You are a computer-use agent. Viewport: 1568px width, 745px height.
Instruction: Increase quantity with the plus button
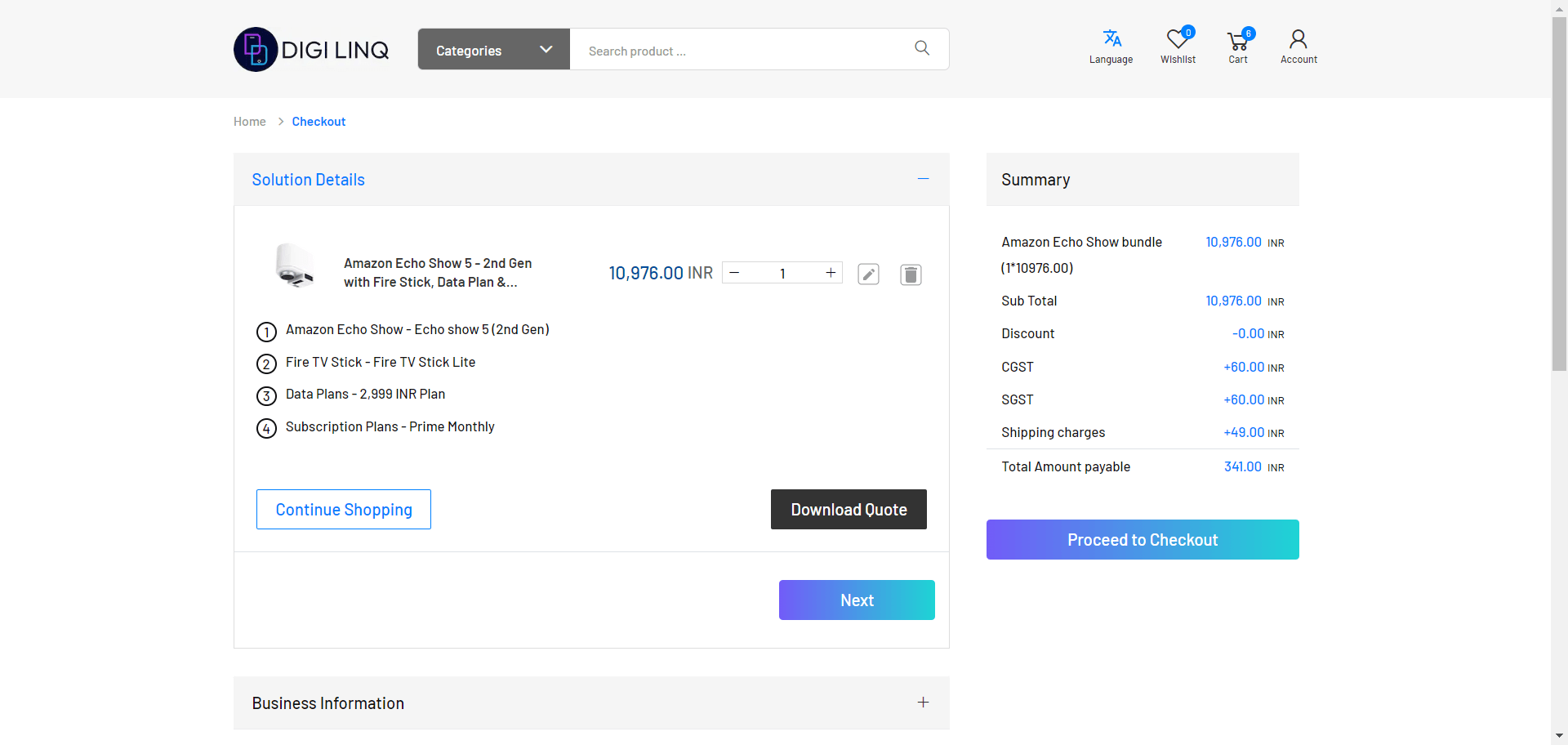tap(831, 273)
